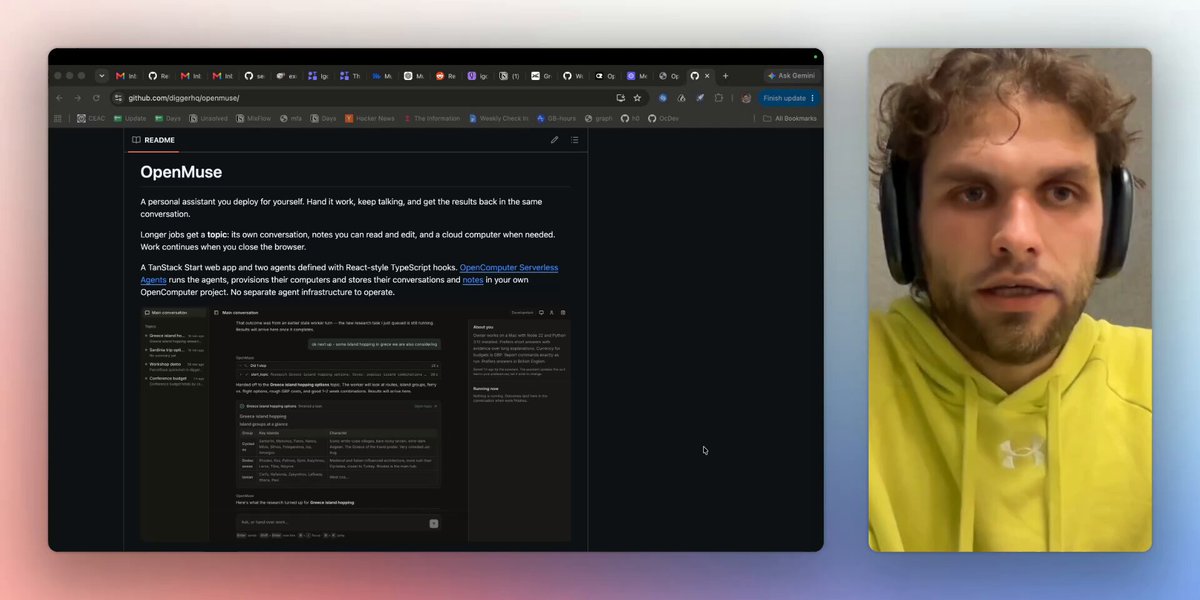1200x600 pixels.
Task: Click the Ask Gemini button
Action: pyautogui.click(x=791, y=76)
